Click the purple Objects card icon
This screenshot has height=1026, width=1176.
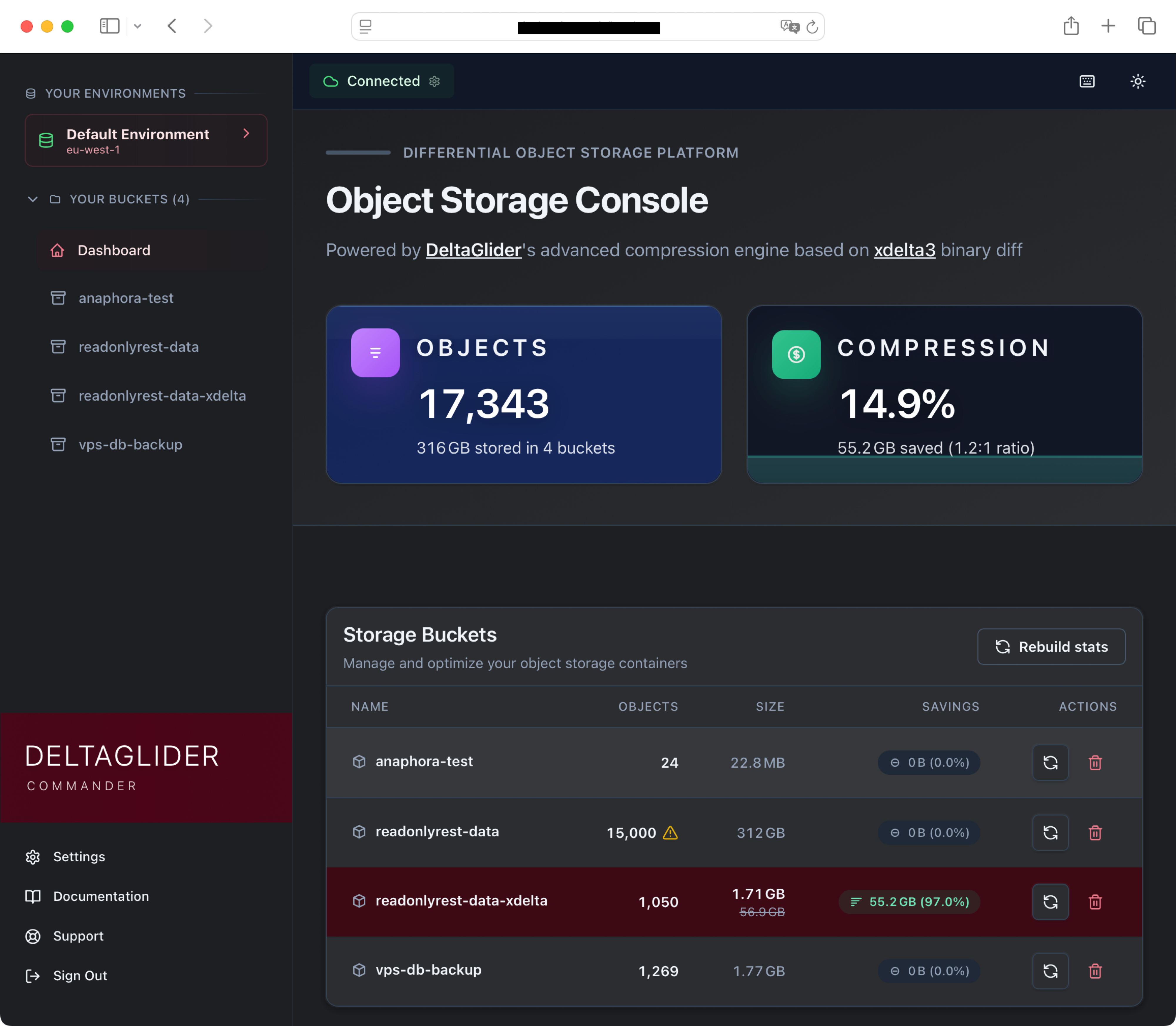375,353
